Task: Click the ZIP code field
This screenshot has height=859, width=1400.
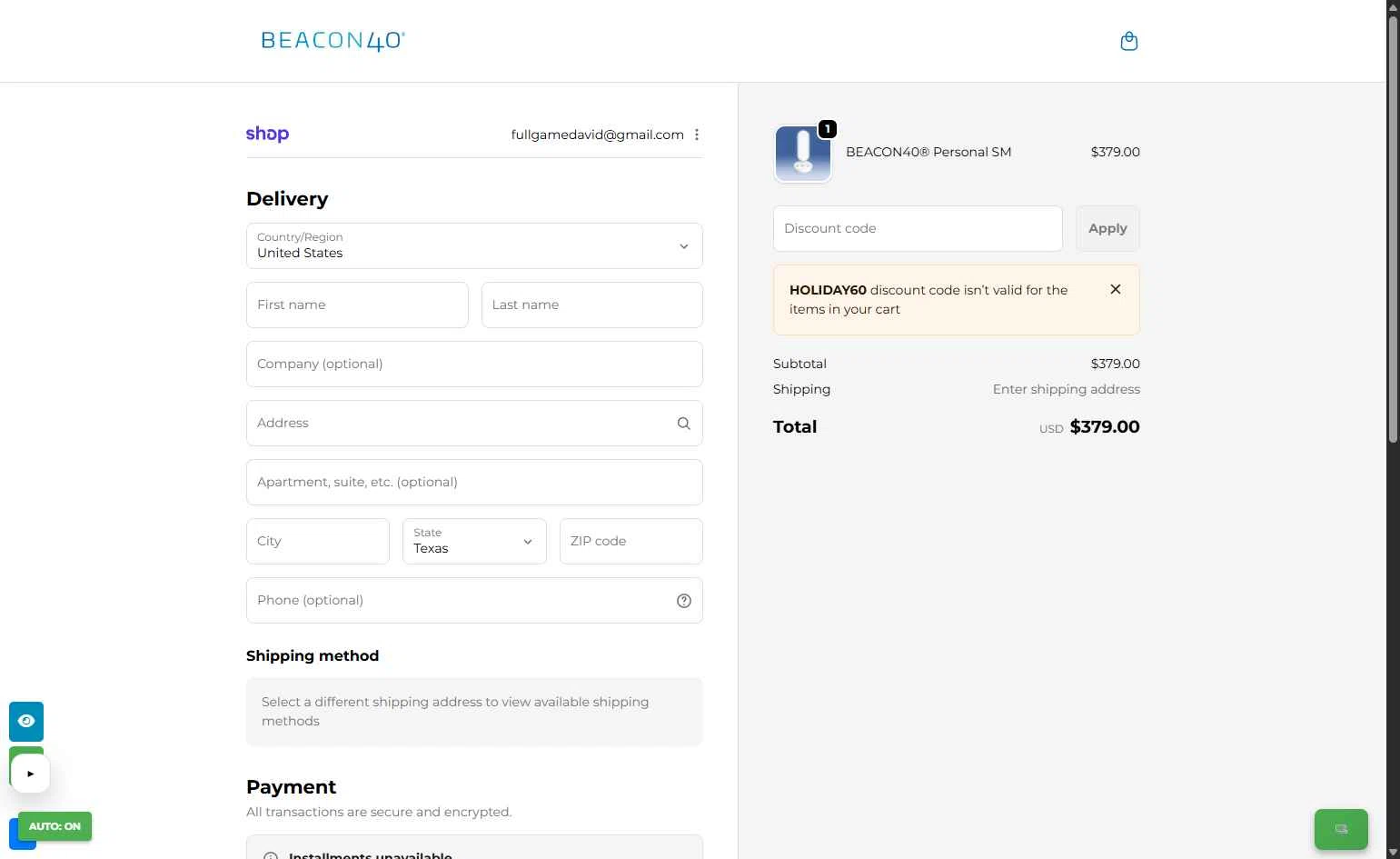Action: (631, 541)
